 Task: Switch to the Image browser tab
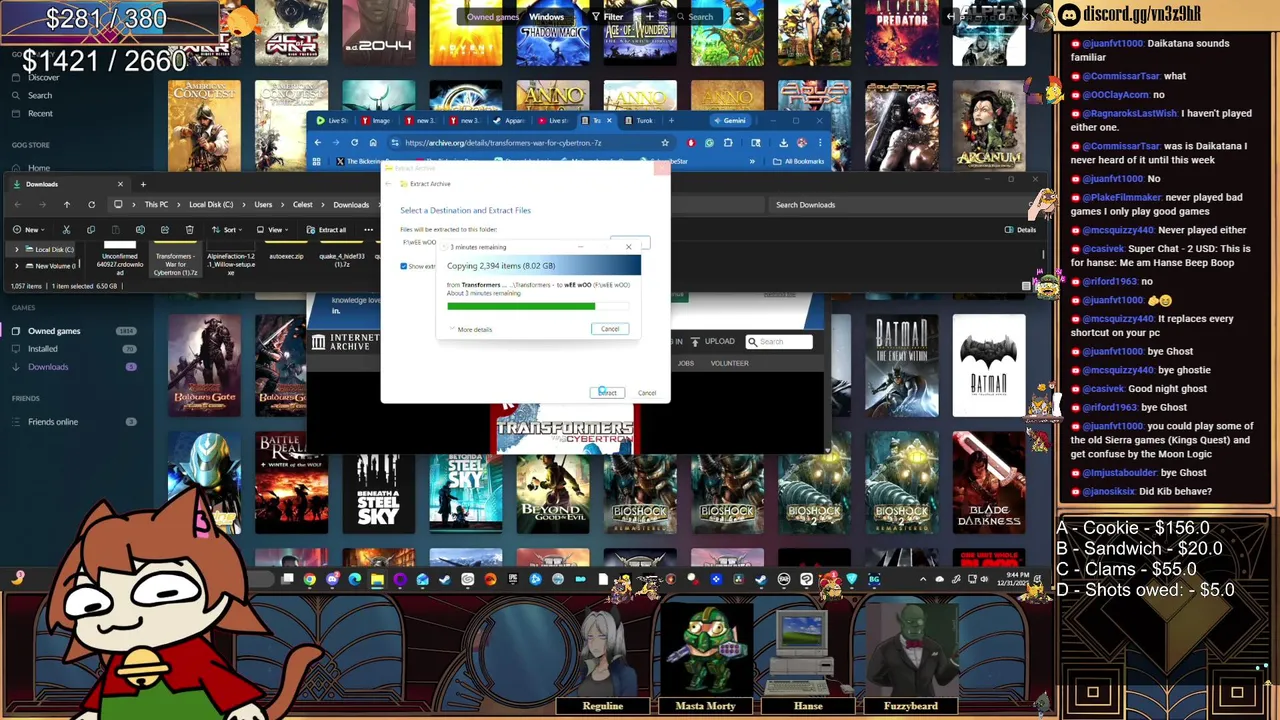click(377, 121)
